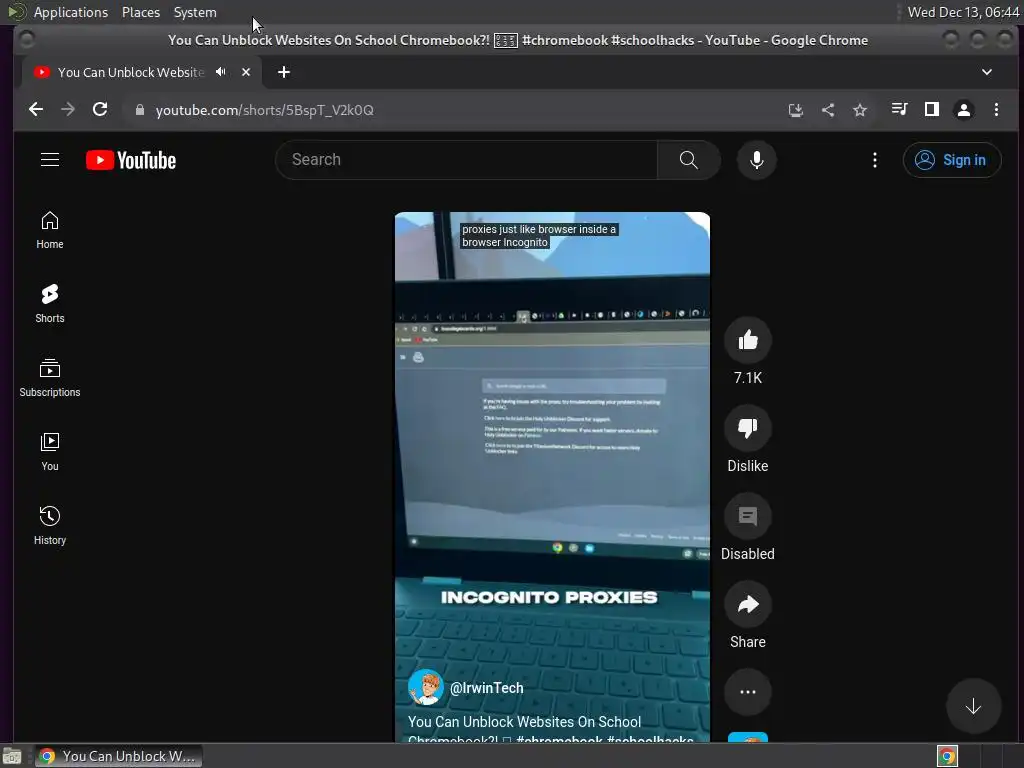Go to Home in the sidebar
Image resolution: width=1024 pixels, height=768 pixels.
(x=50, y=230)
